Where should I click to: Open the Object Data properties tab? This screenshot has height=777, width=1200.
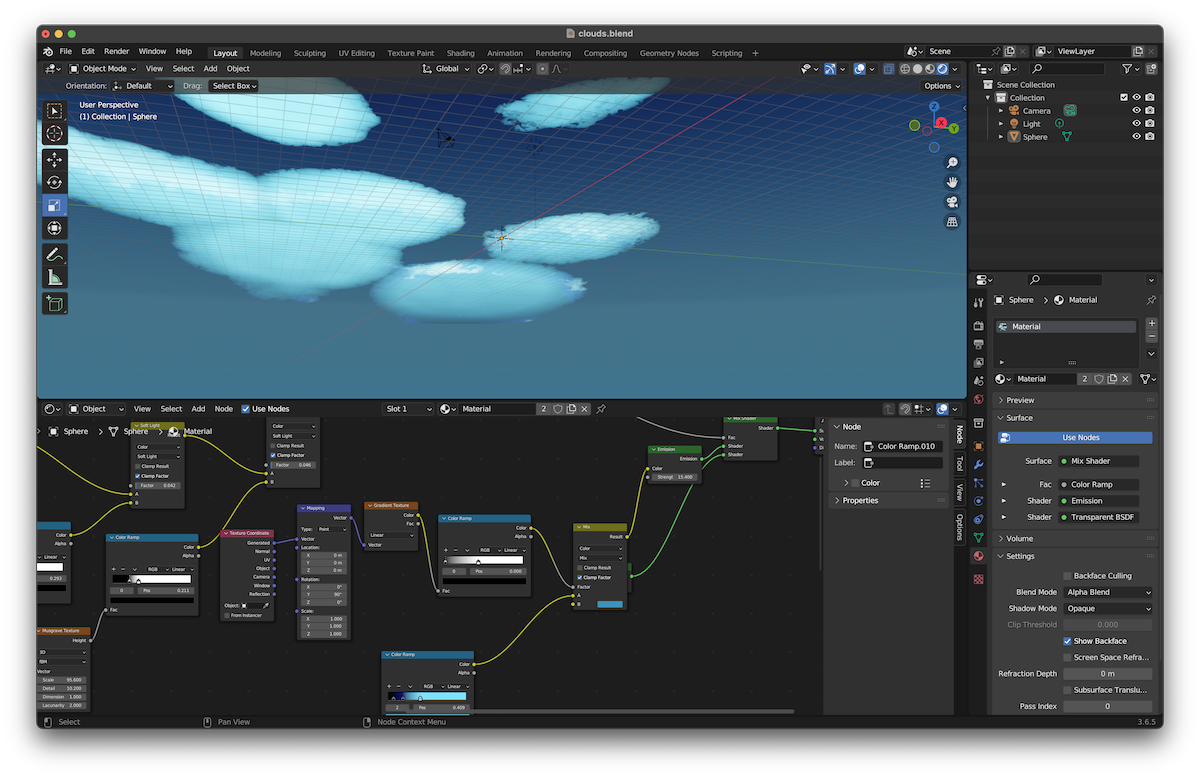coord(978,537)
